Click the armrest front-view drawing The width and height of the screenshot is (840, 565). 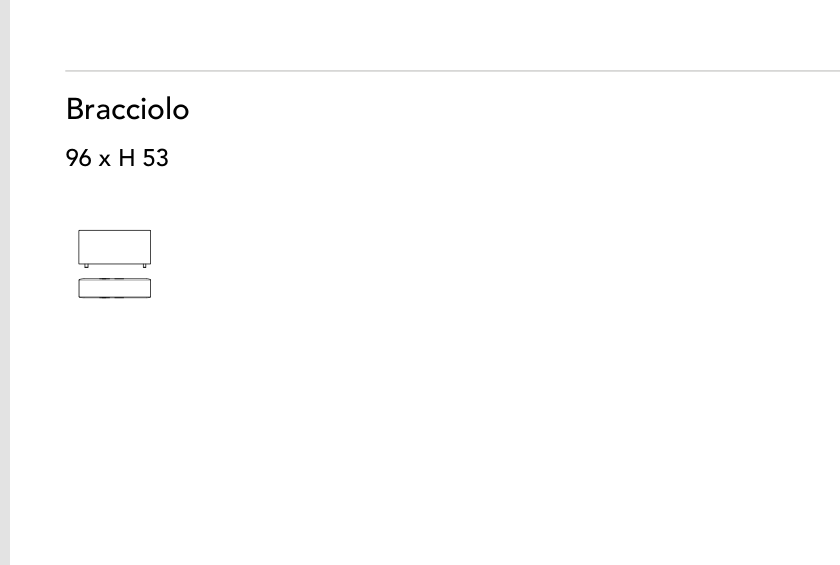(x=115, y=248)
